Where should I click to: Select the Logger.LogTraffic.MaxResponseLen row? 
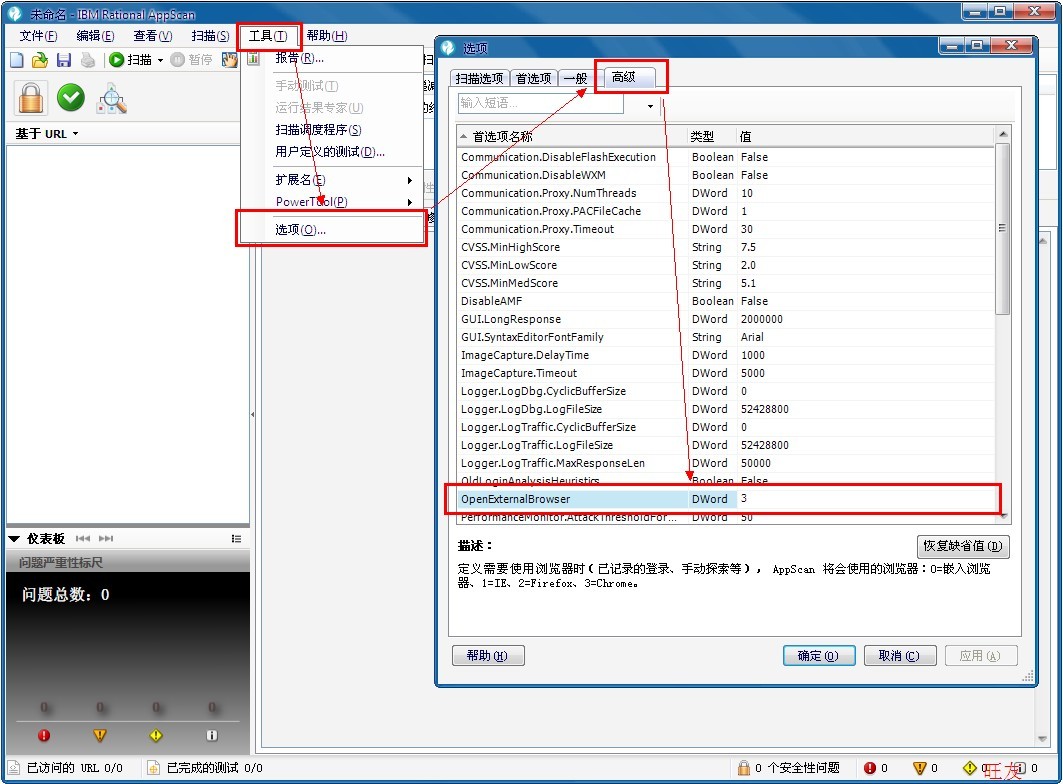pyautogui.click(x=725, y=463)
